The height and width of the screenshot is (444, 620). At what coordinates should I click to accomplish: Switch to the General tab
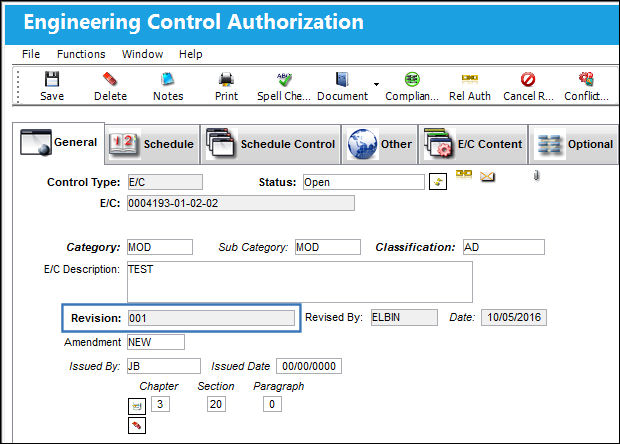tap(59, 143)
